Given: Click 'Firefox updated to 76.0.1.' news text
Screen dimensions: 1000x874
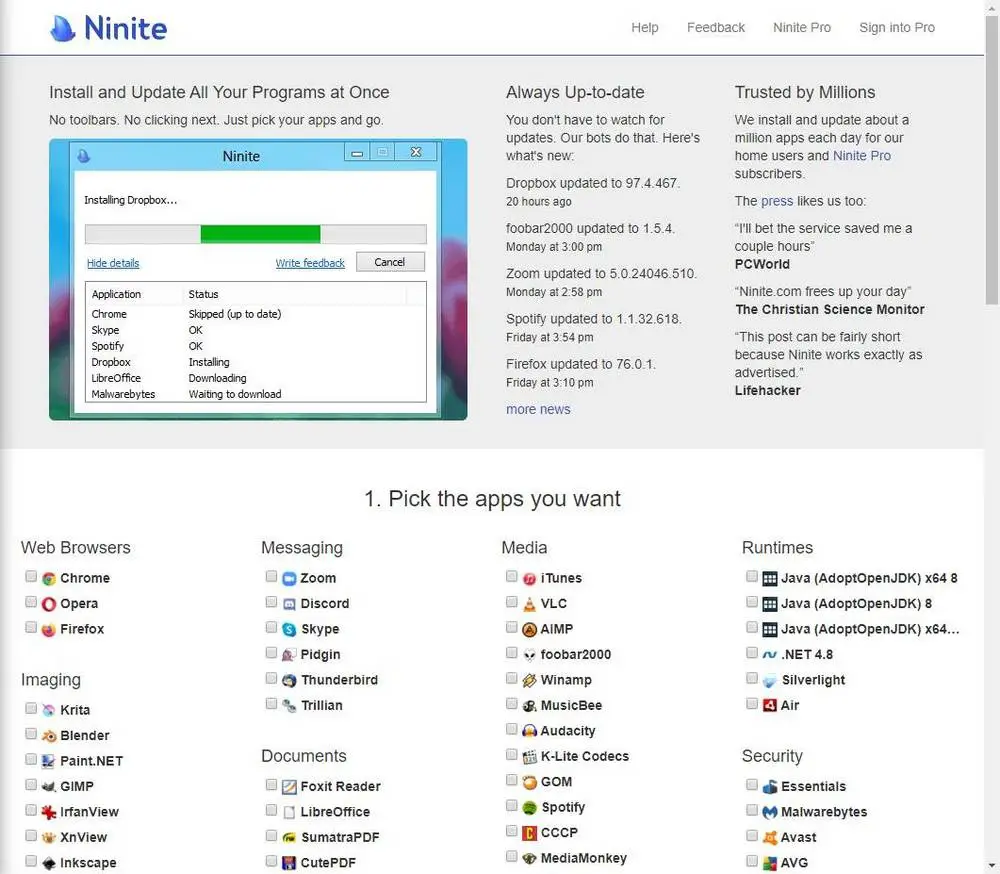Looking at the screenshot, I should (581, 364).
